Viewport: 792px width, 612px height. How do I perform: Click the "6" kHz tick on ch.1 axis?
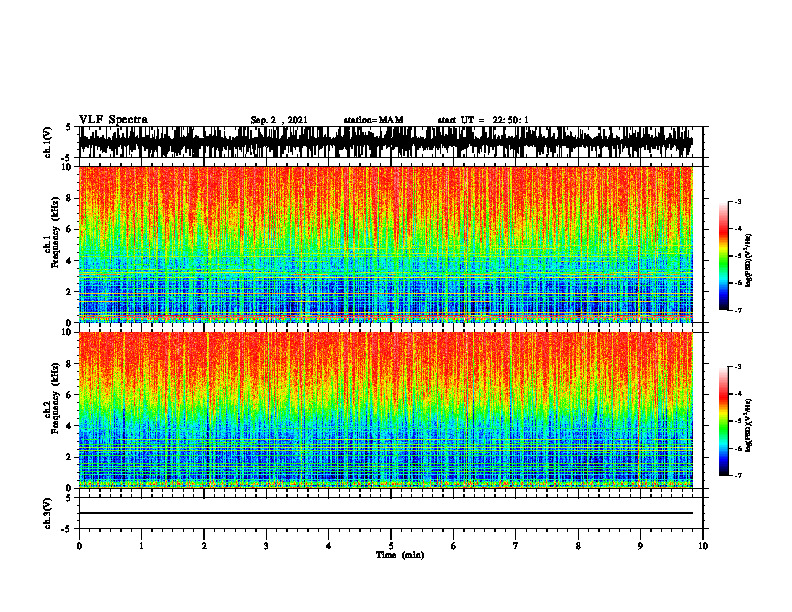click(x=71, y=229)
